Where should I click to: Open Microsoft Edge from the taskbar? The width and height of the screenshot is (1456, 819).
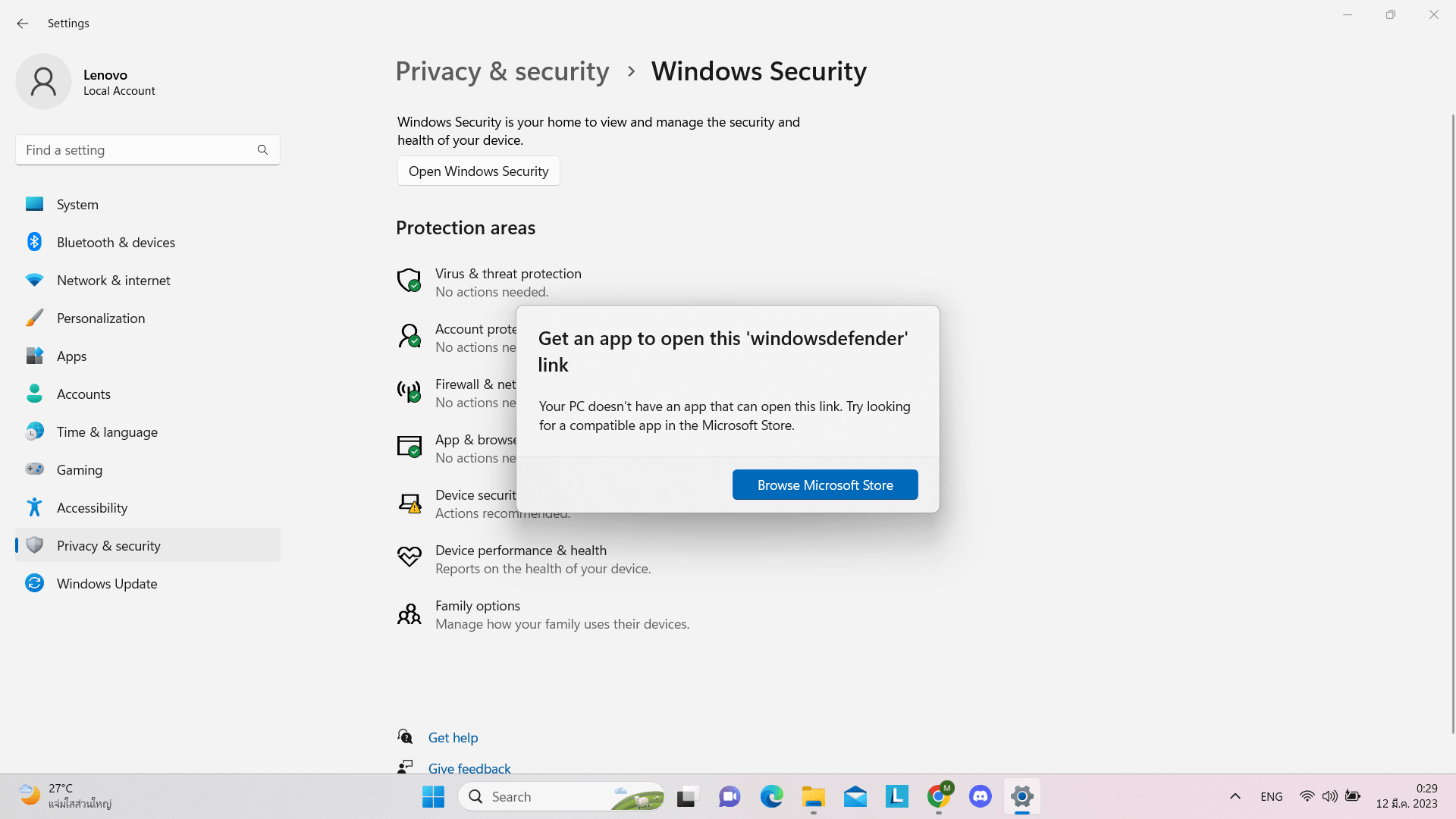point(771,796)
